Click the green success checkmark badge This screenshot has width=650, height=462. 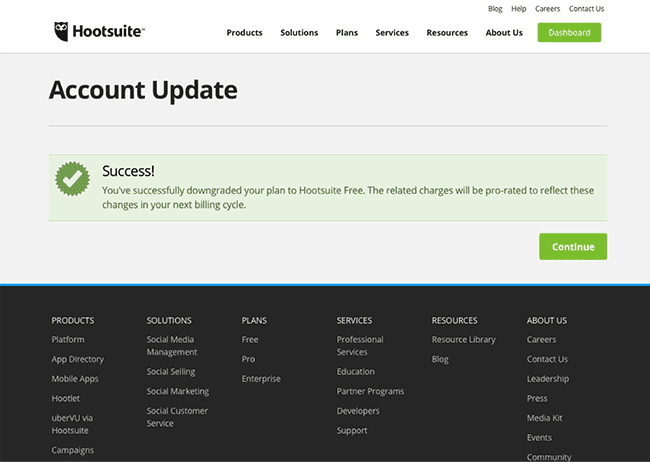pos(73,179)
